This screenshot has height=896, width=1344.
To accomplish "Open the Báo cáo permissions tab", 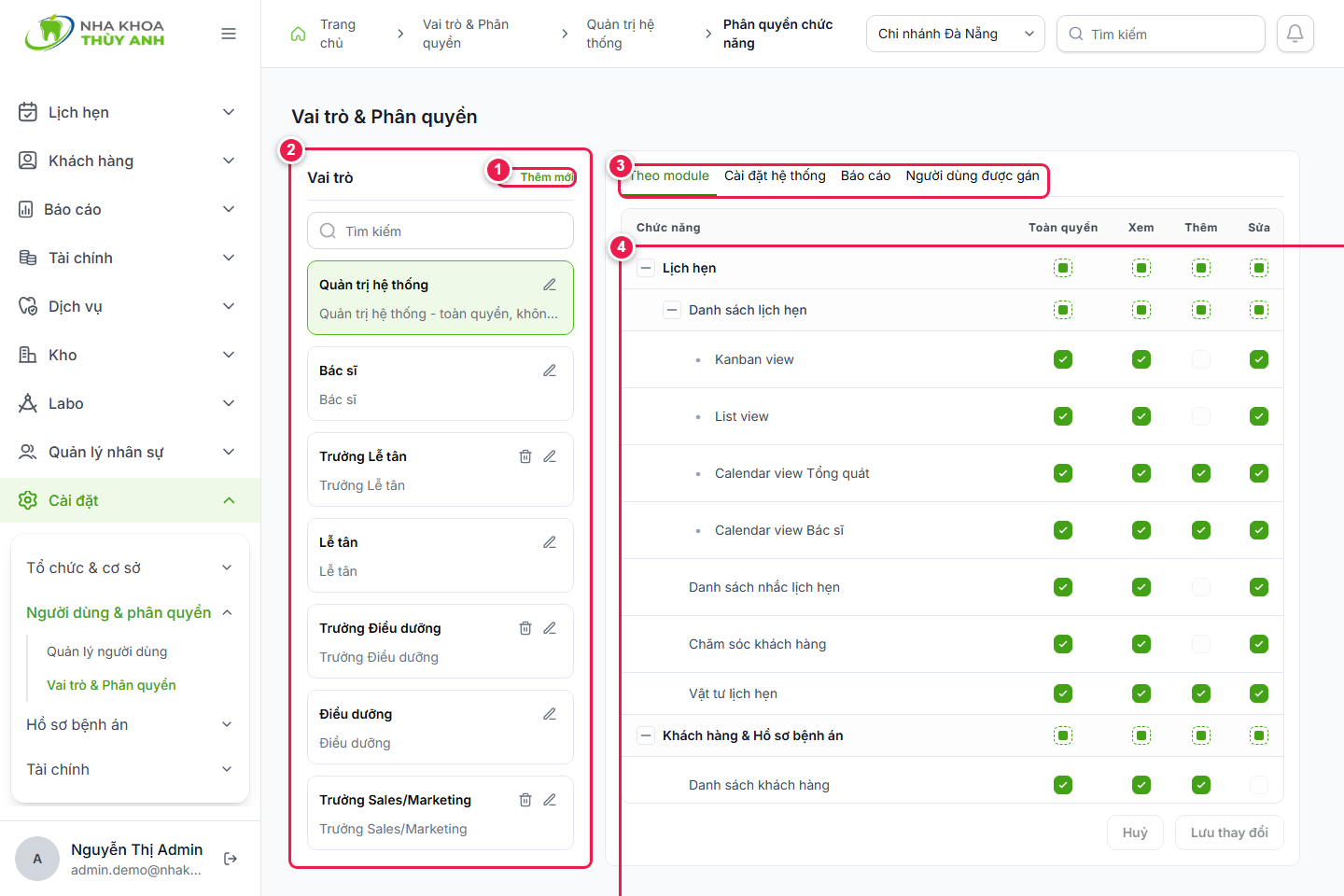I will coord(865,175).
